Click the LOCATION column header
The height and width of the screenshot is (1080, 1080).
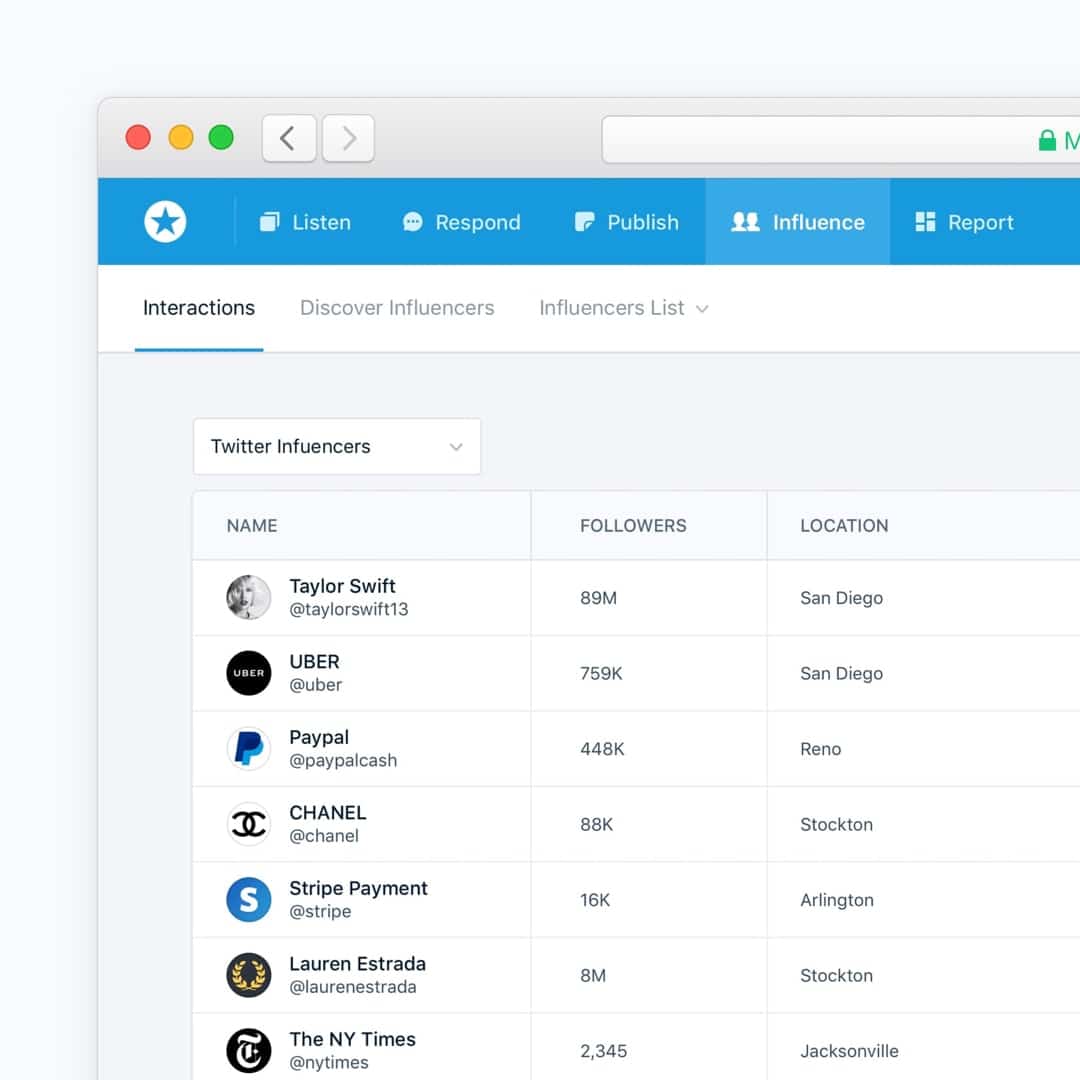tap(844, 526)
